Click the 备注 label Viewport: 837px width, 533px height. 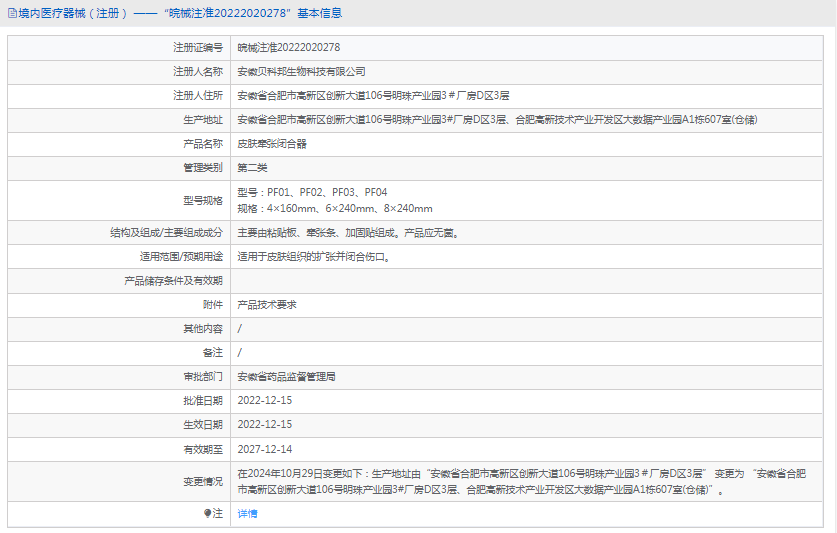click(x=212, y=353)
